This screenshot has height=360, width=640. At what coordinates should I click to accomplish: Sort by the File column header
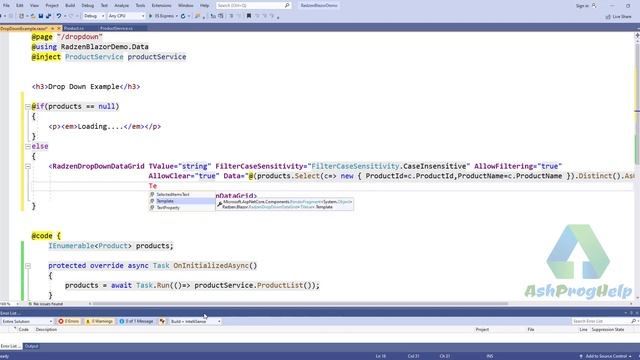coord(531,329)
